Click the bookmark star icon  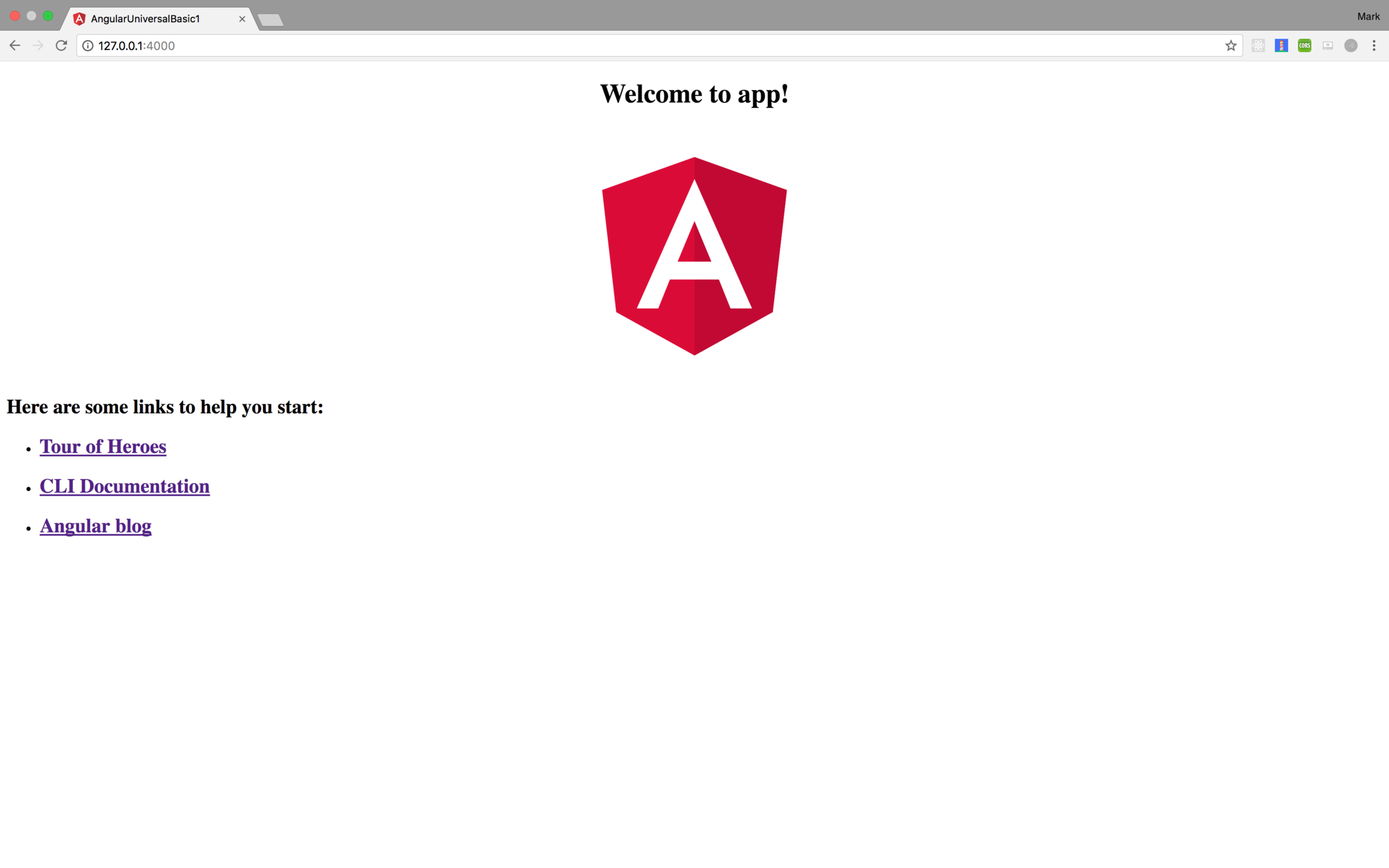(x=1231, y=45)
